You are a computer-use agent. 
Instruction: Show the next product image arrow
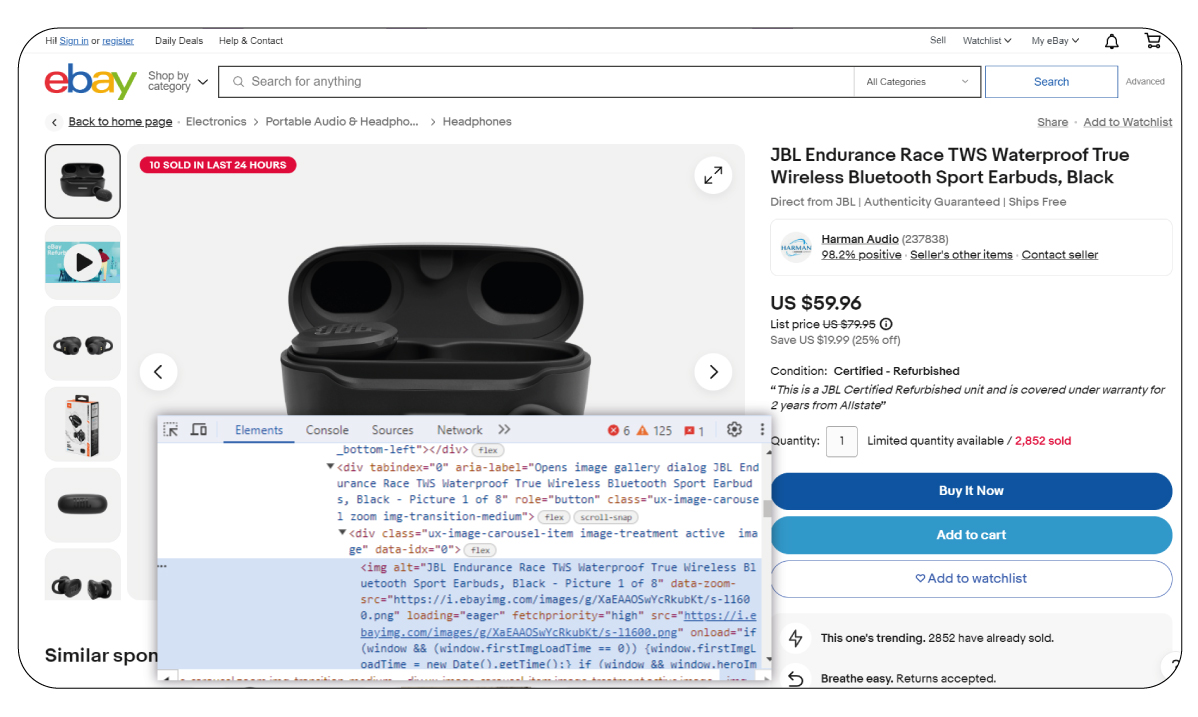[713, 372]
